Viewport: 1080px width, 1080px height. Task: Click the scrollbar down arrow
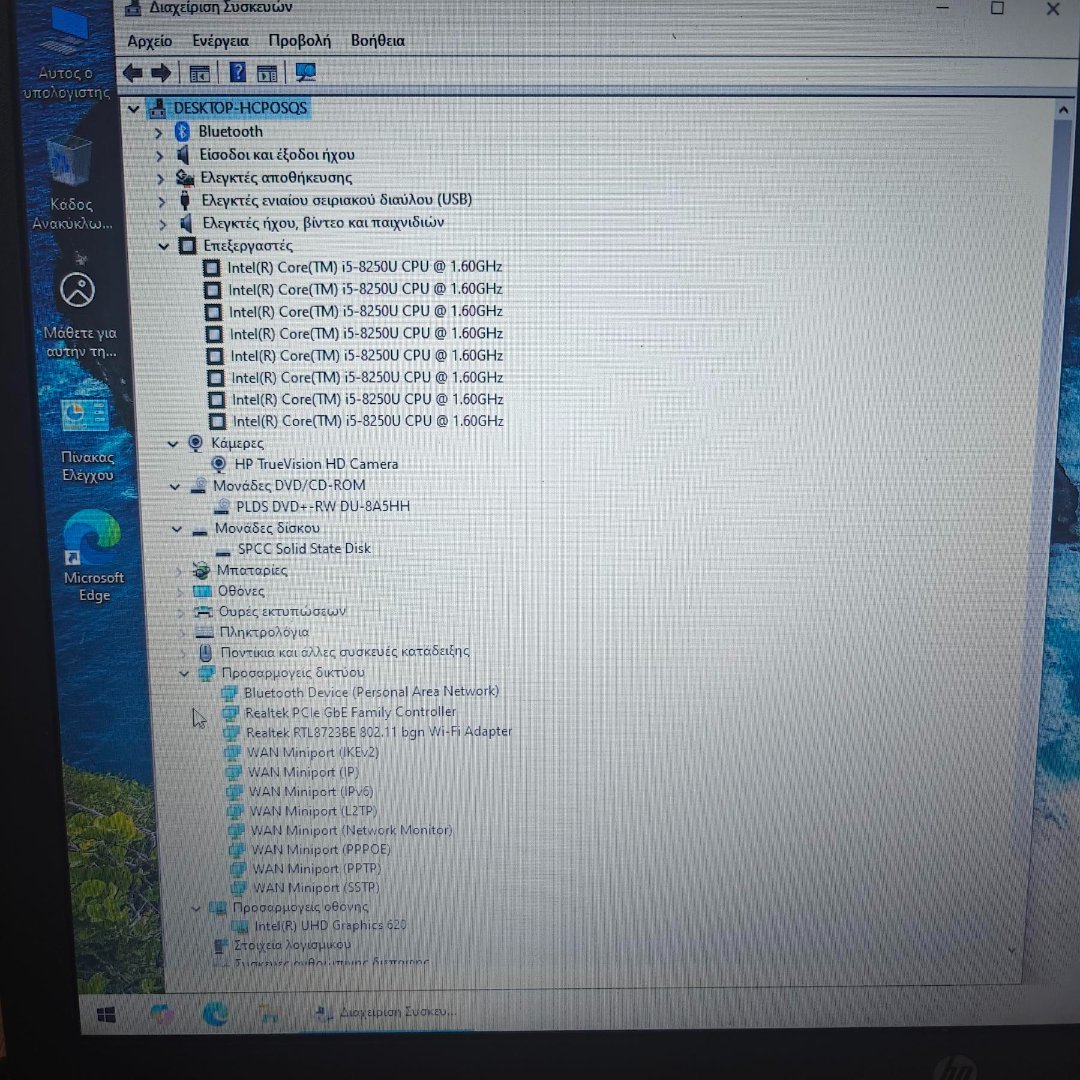1012,951
